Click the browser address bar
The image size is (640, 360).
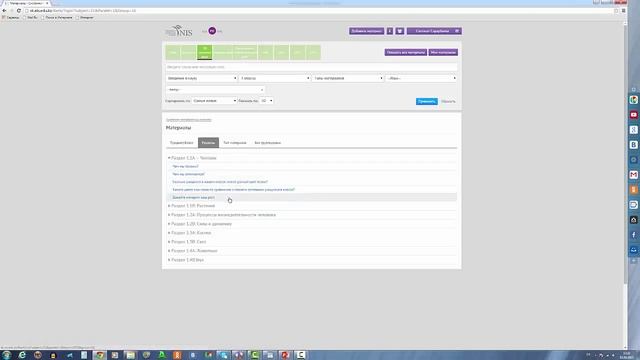click(318, 11)
